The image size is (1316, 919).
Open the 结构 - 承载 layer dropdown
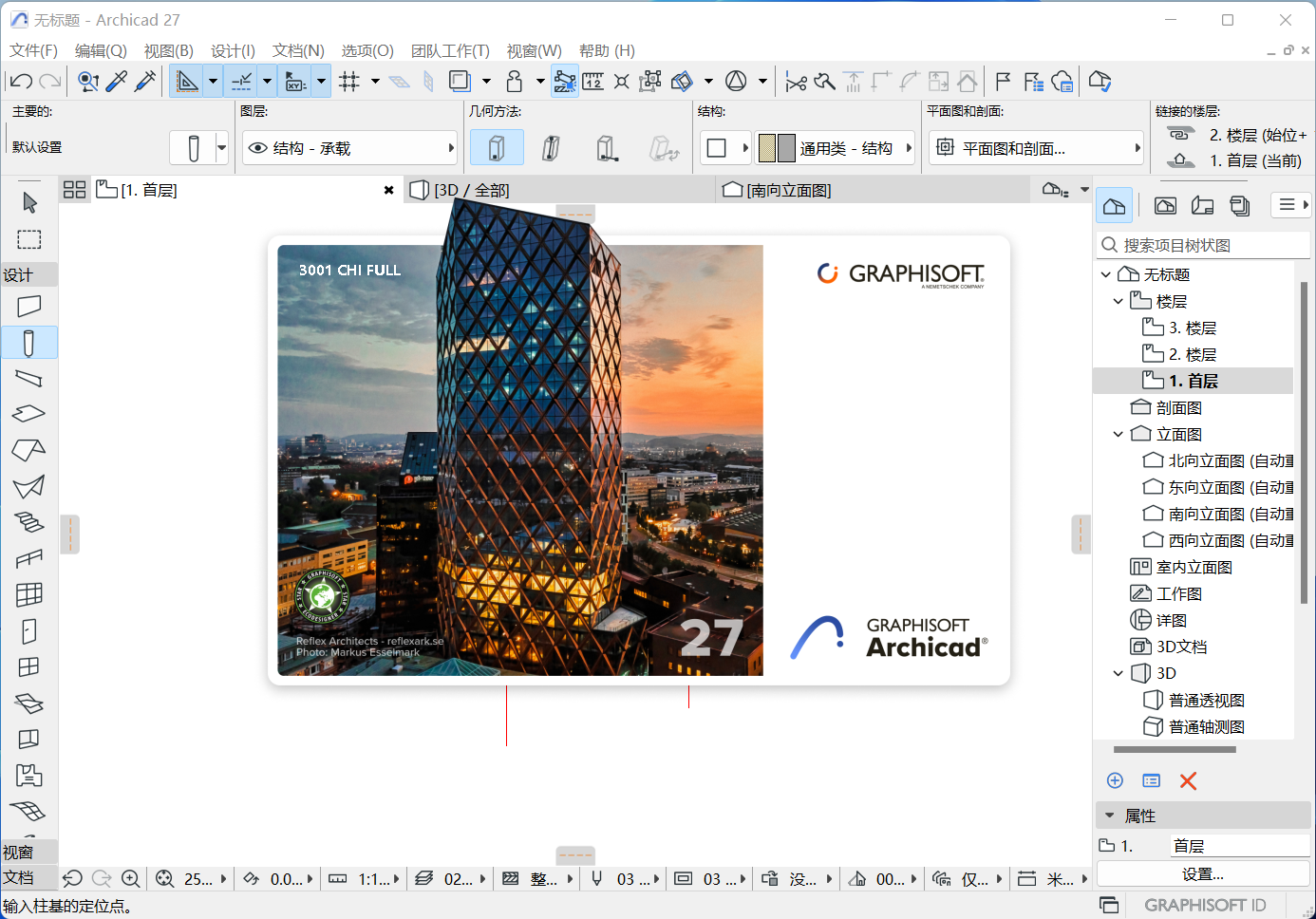tap(349, 148)
